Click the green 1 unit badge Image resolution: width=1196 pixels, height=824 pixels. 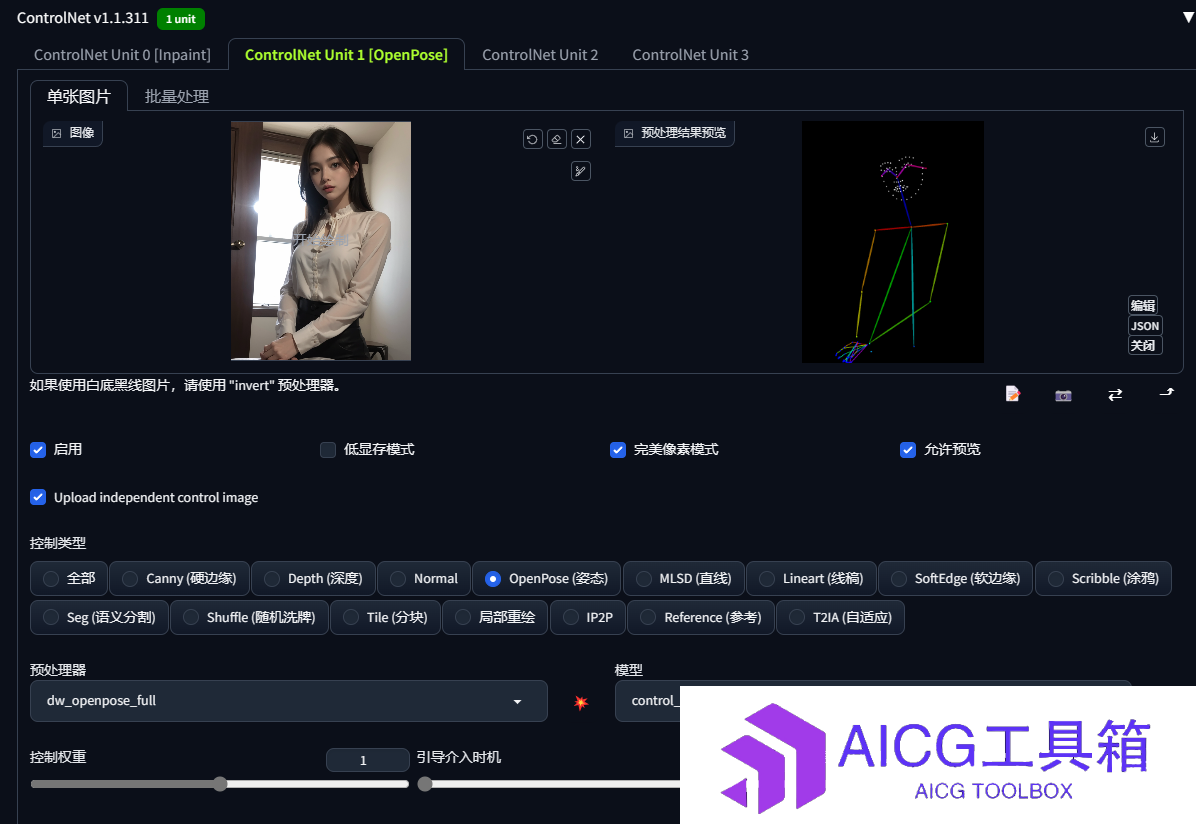click(x=181, y=19)
